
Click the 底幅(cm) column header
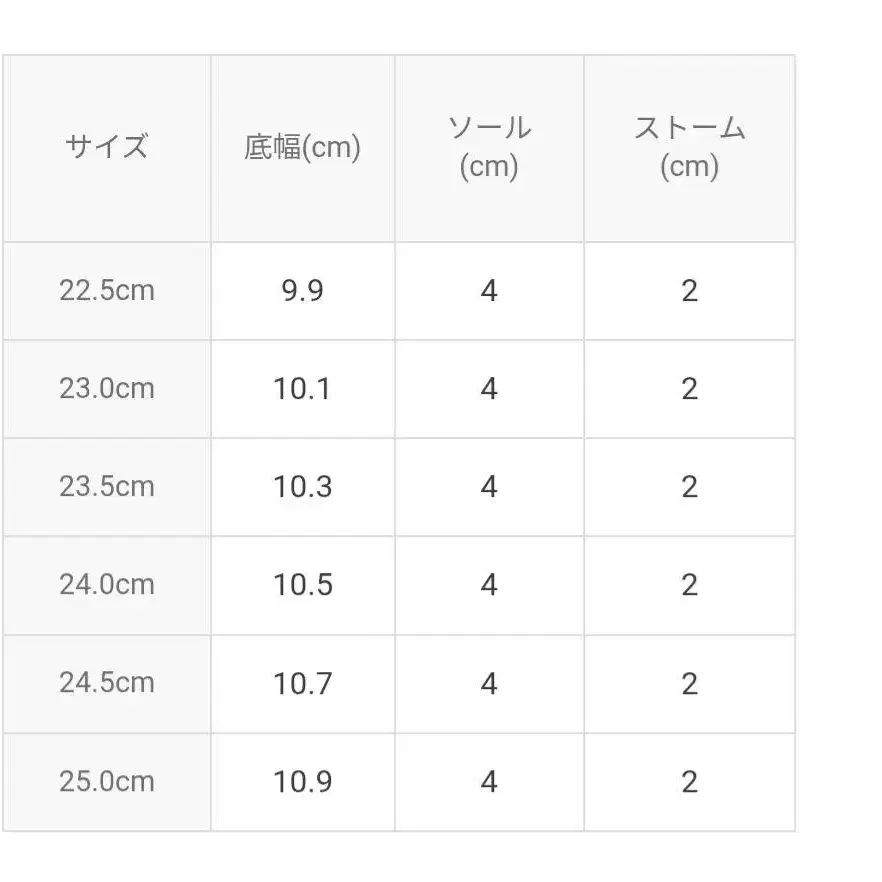click(x=302, y=148)
